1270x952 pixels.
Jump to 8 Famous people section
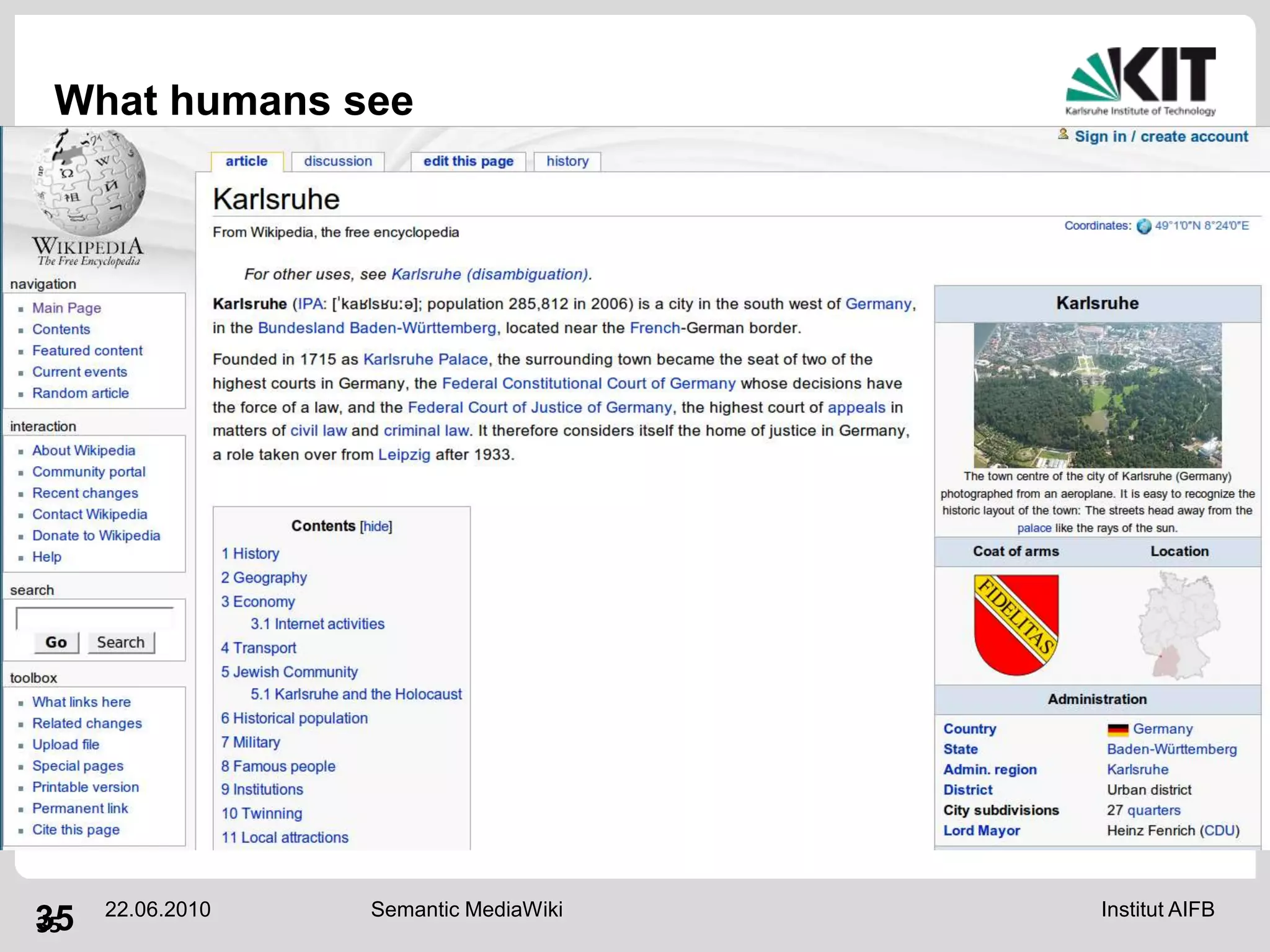(278, 767)
